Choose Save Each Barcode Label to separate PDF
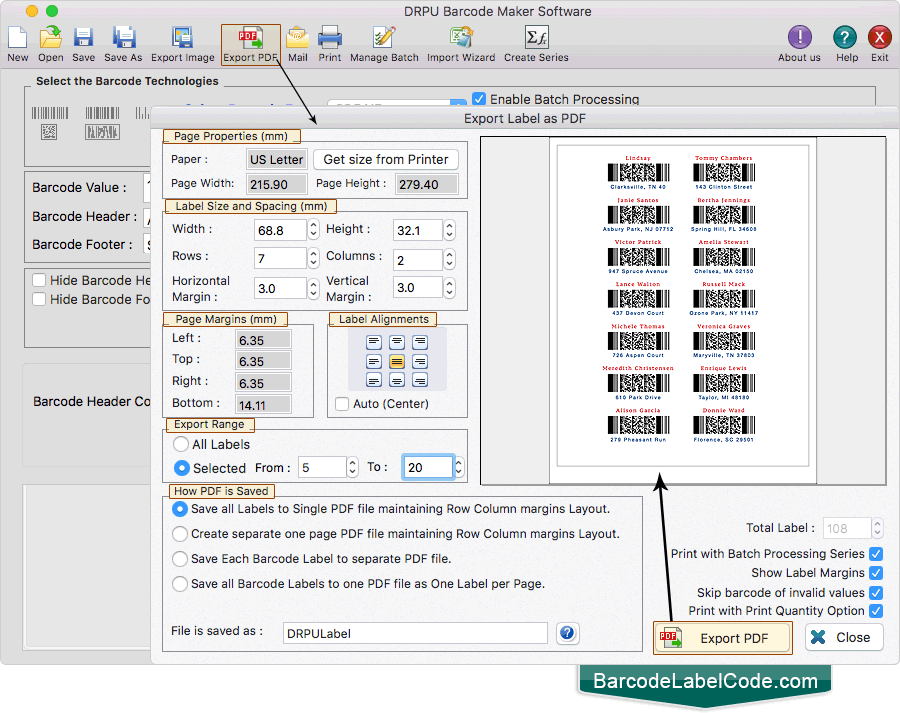 [x=180, y=559]
